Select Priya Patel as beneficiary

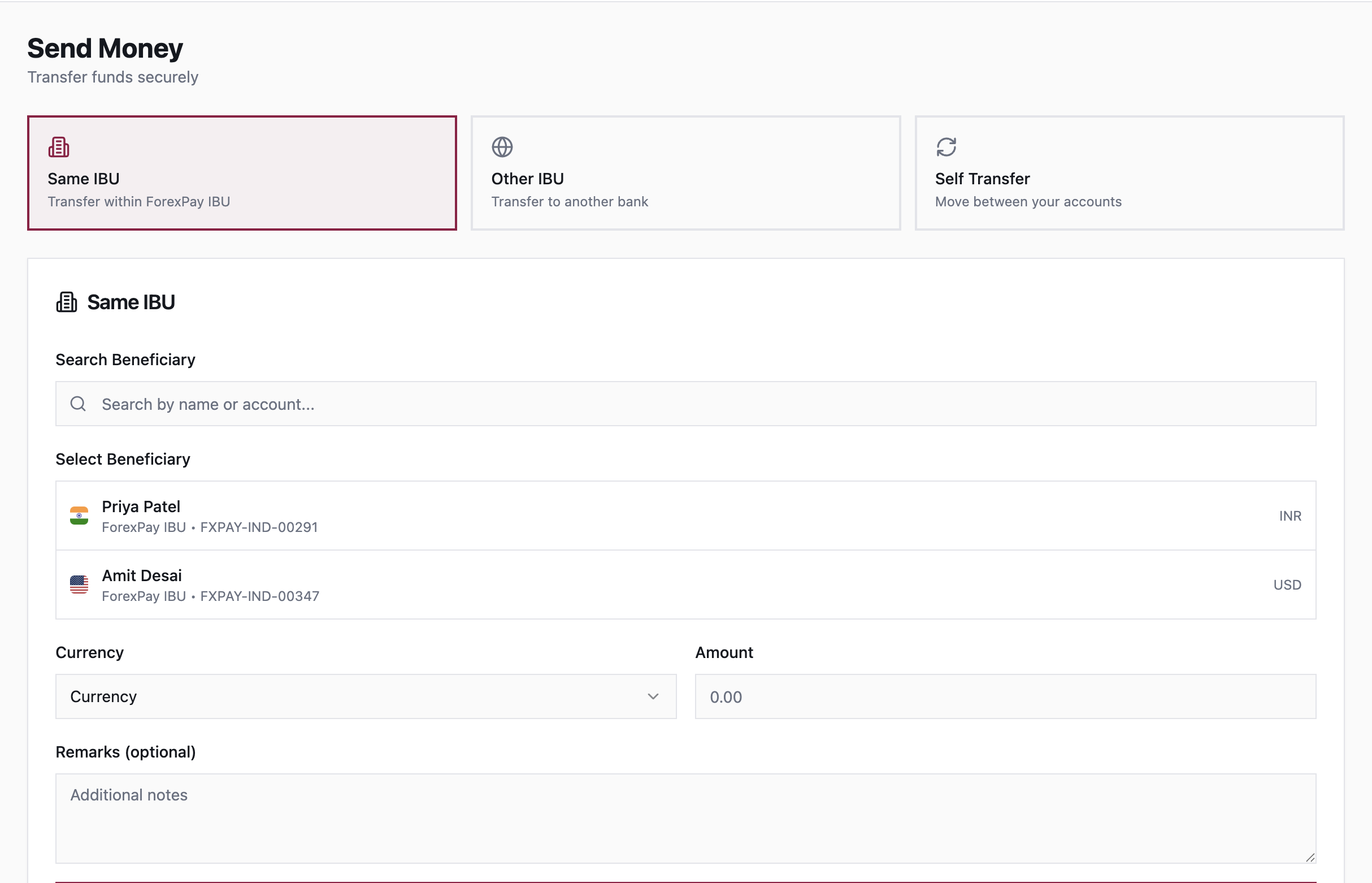pyautogui.click(x=685, y=516)
